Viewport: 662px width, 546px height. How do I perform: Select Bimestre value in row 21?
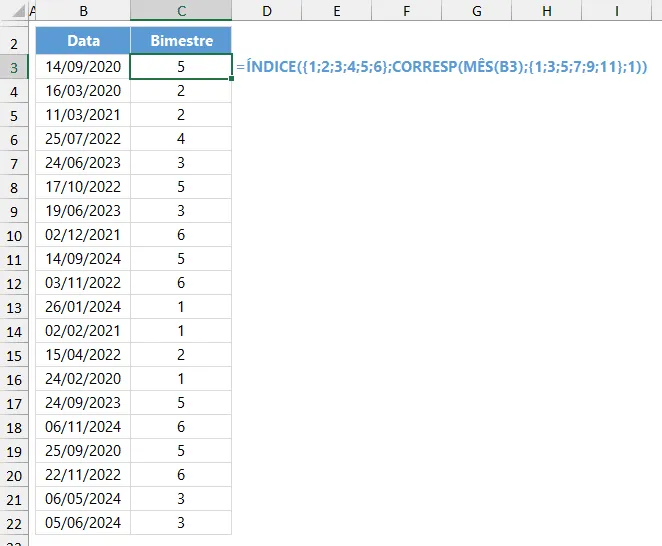tap(181, 499)
